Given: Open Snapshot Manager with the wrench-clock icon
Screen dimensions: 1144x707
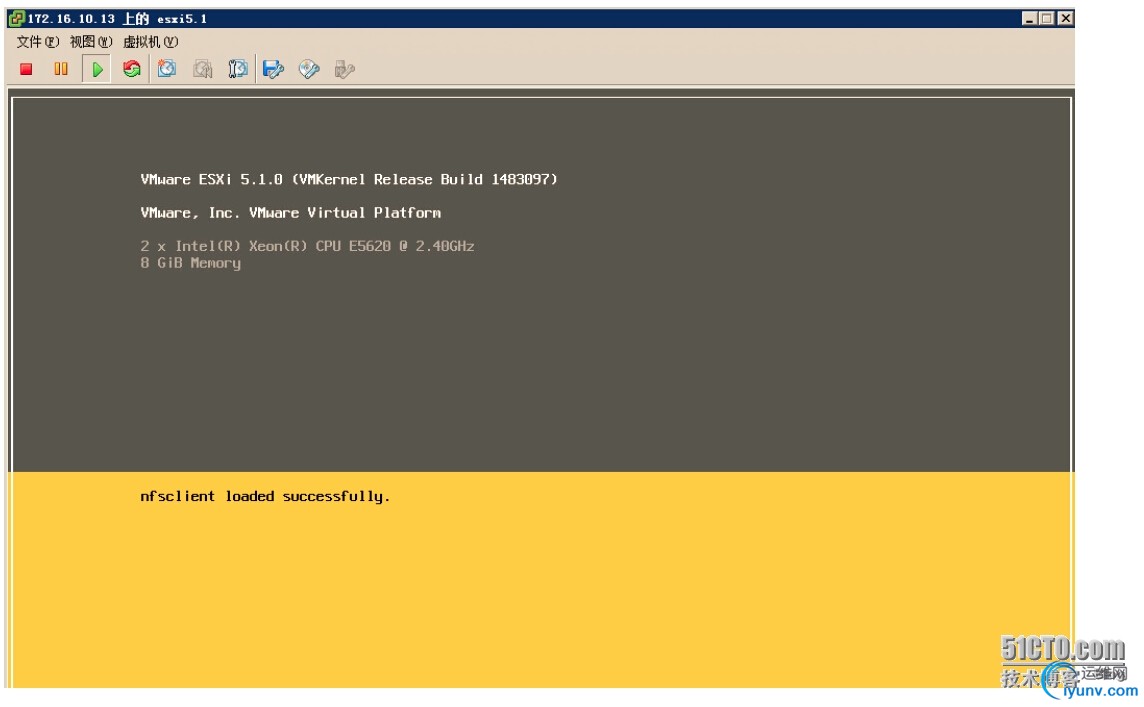Looking at the screenshot, I should click(x=238, y=69).
